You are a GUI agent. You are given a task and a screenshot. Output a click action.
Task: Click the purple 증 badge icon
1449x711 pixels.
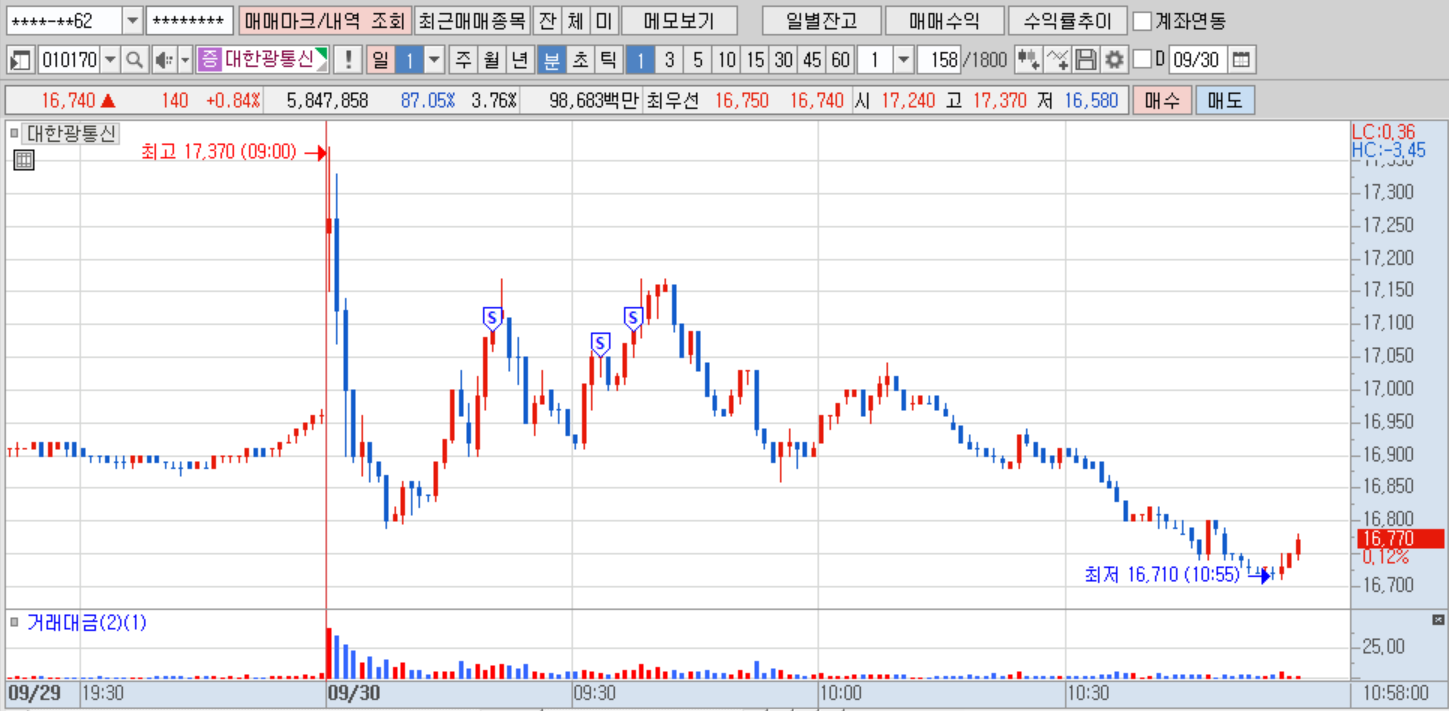[208, 60]
